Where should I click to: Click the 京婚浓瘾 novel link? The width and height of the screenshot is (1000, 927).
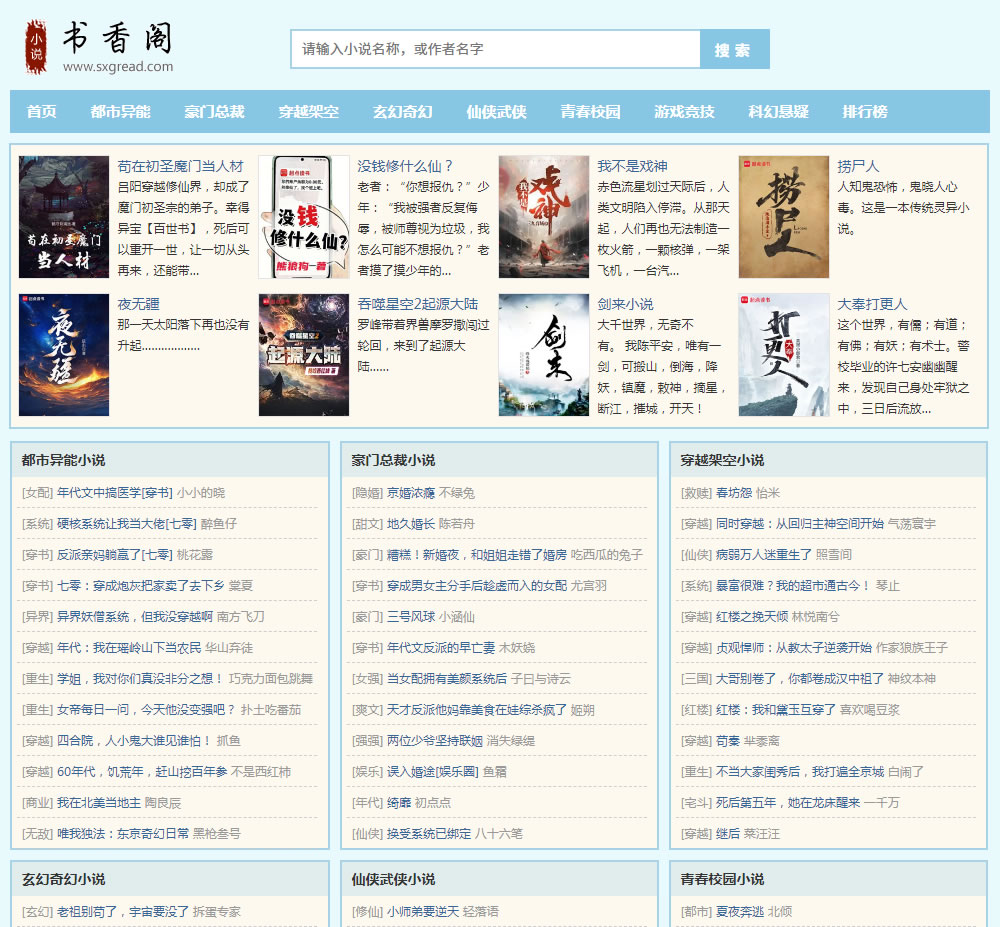tap(411, 493)
